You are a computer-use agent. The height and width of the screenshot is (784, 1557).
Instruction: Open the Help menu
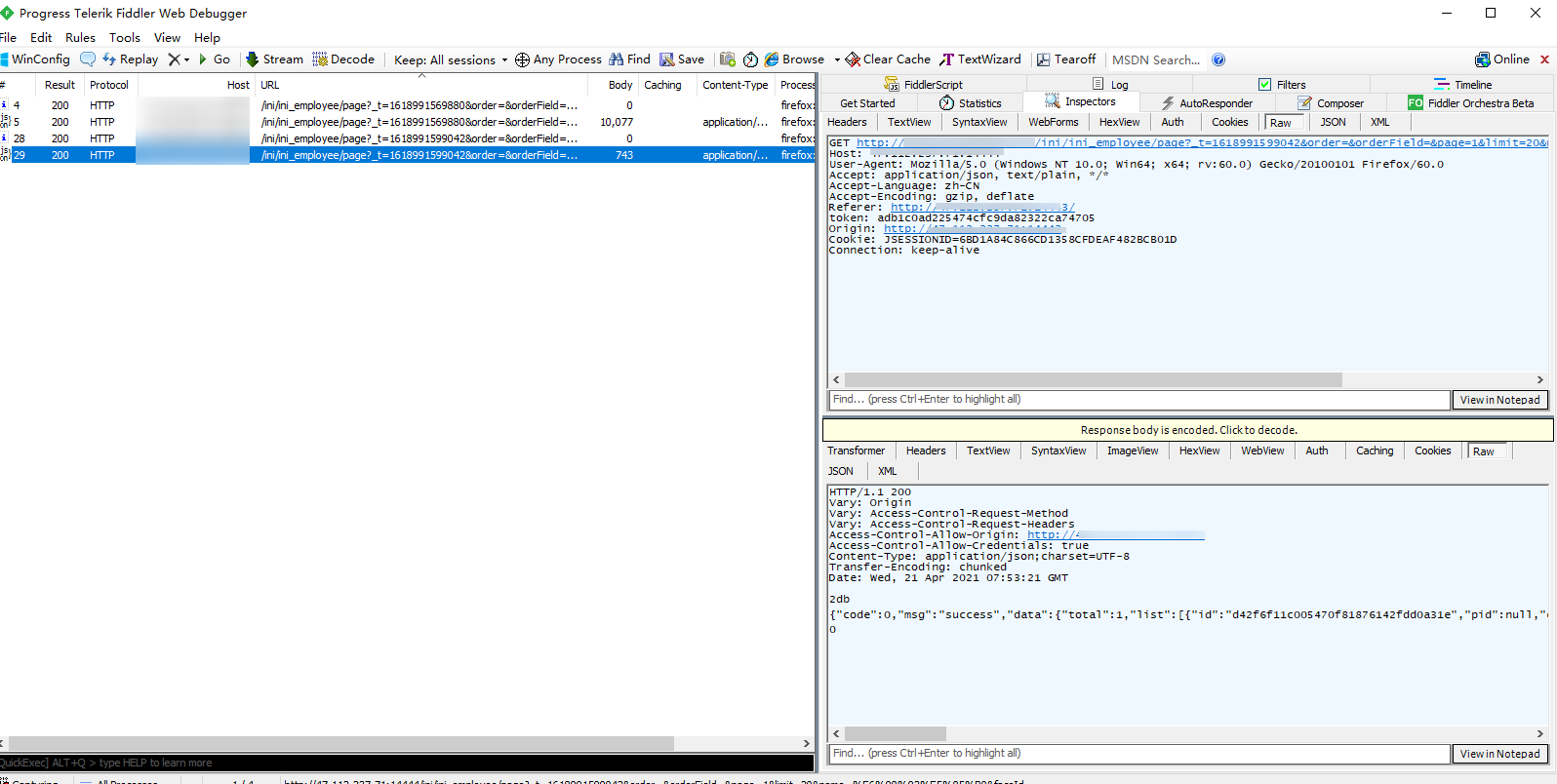pyautogui.click(x=208, y=37)
